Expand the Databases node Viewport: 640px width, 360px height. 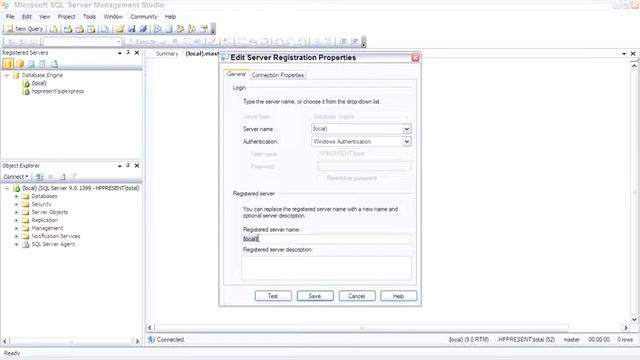[16, 196]
